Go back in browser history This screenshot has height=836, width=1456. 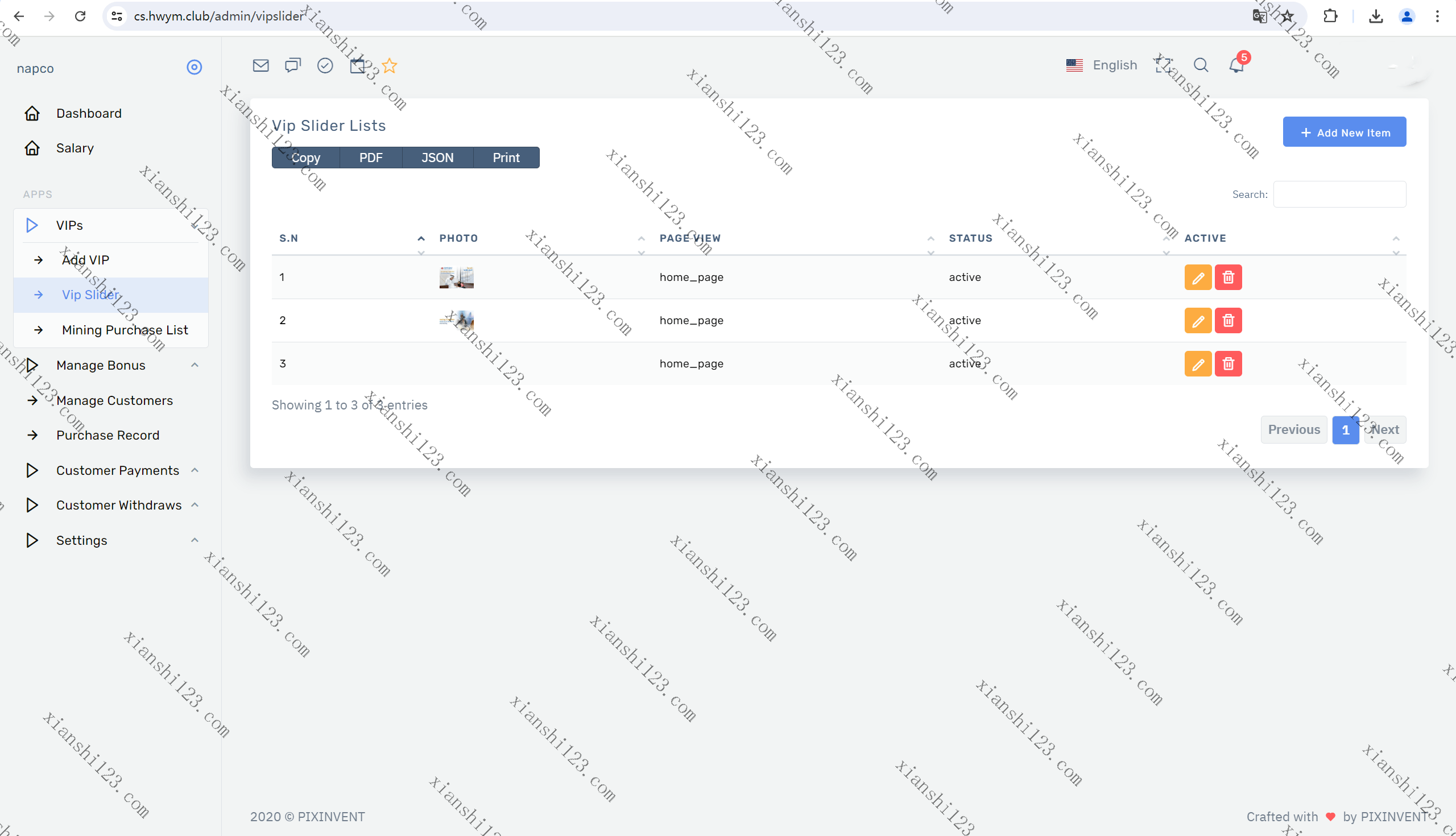point(18,16)
